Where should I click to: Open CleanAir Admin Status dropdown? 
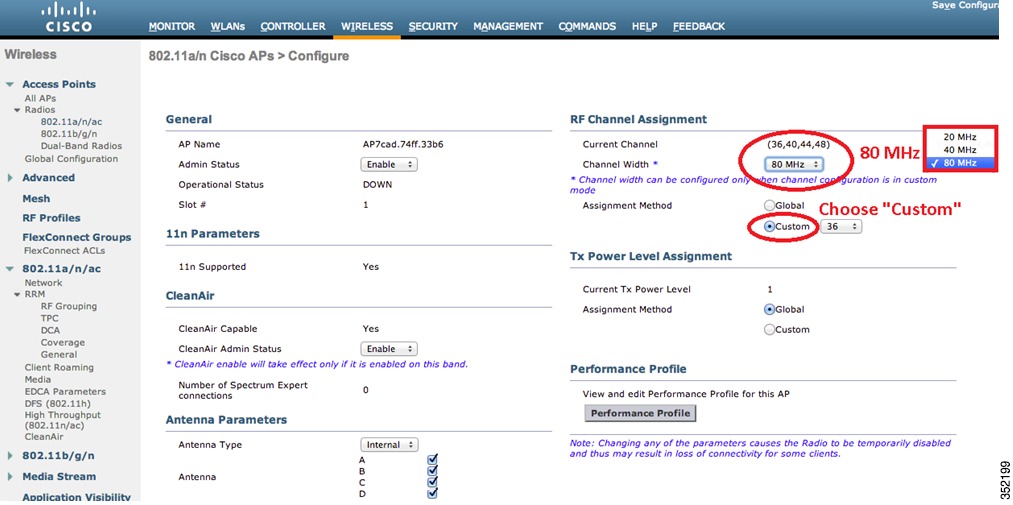click(x=389, y=349)
